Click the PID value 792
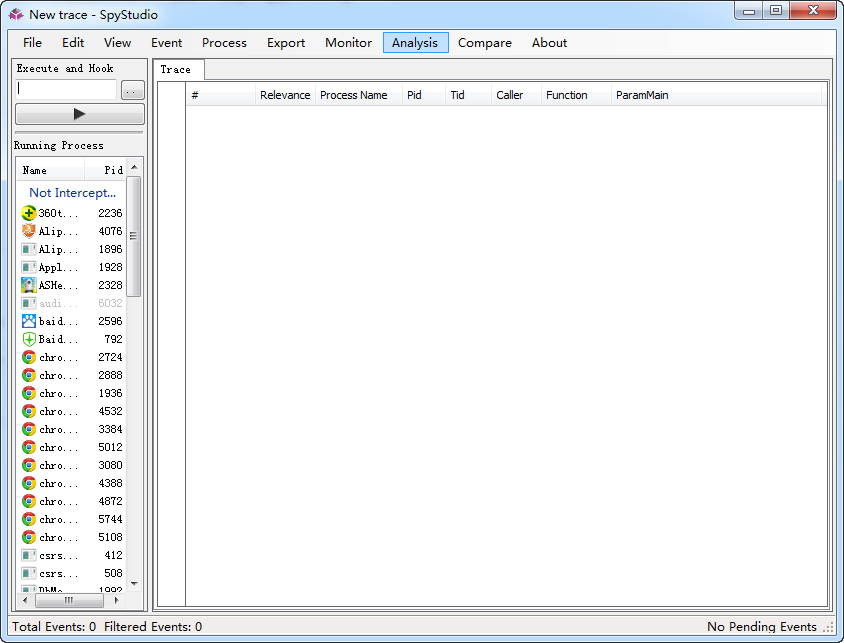The width and height of the screenshot is (844, 643). coord(113,339)
